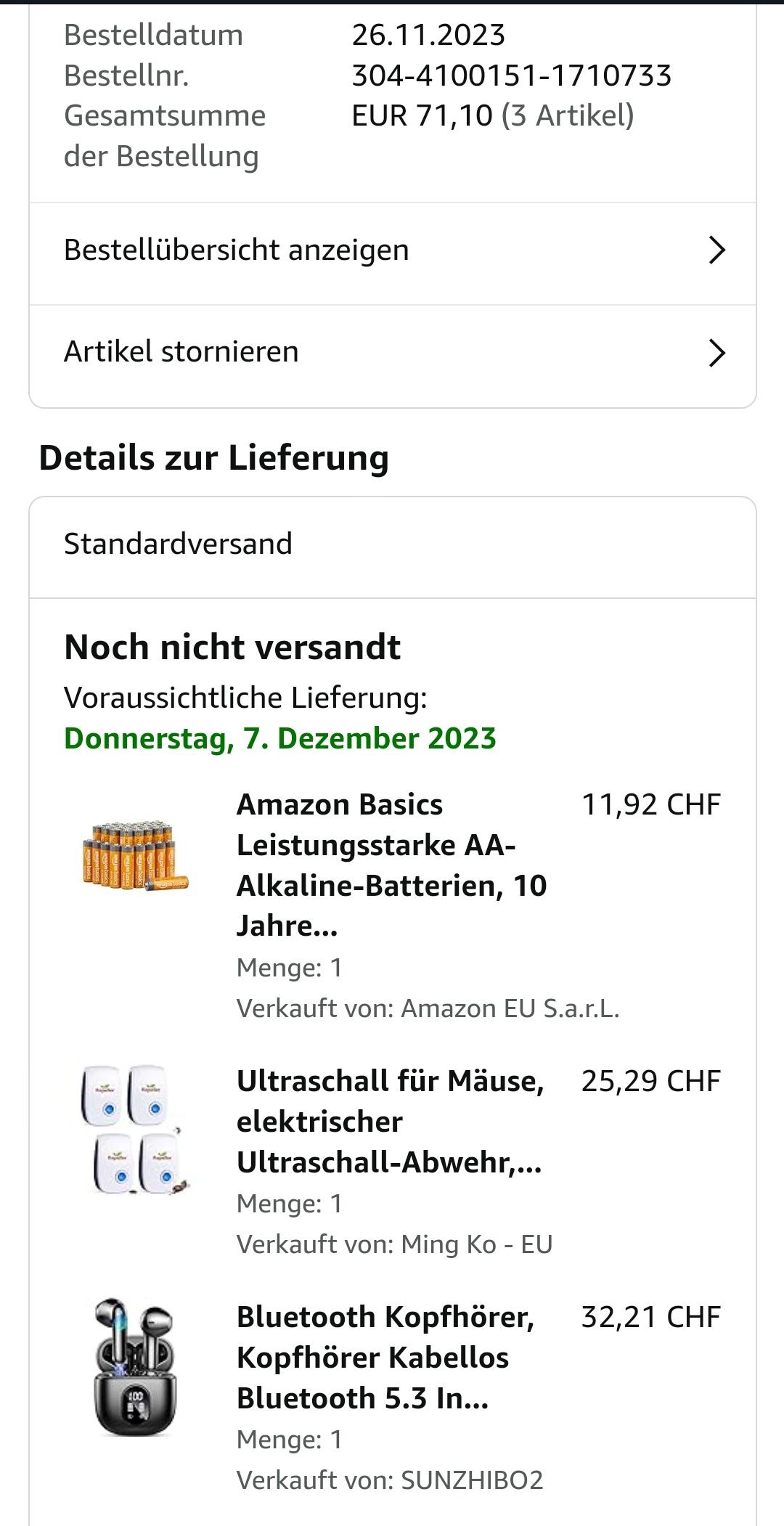784x1526 pixels.
Task: Tap the 11,92 CHF battery price
Action: coord(651,804)
